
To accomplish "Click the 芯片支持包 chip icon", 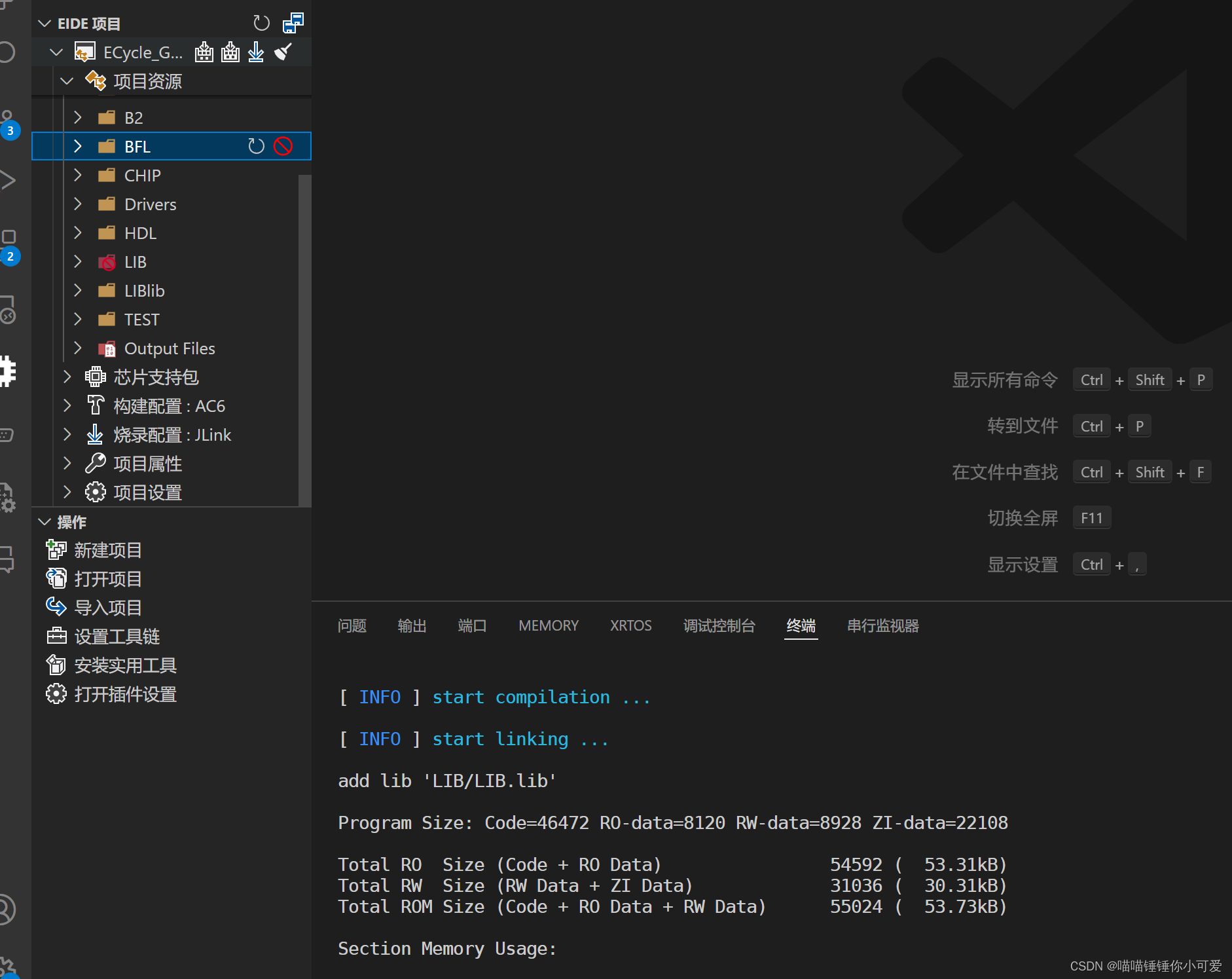I will click(96, 377).
